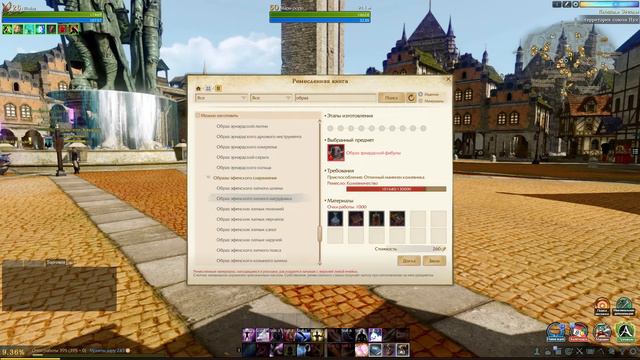Open the blue round shop icon
This screenshot has height=360, width=640.
click(x=556, y=332)
